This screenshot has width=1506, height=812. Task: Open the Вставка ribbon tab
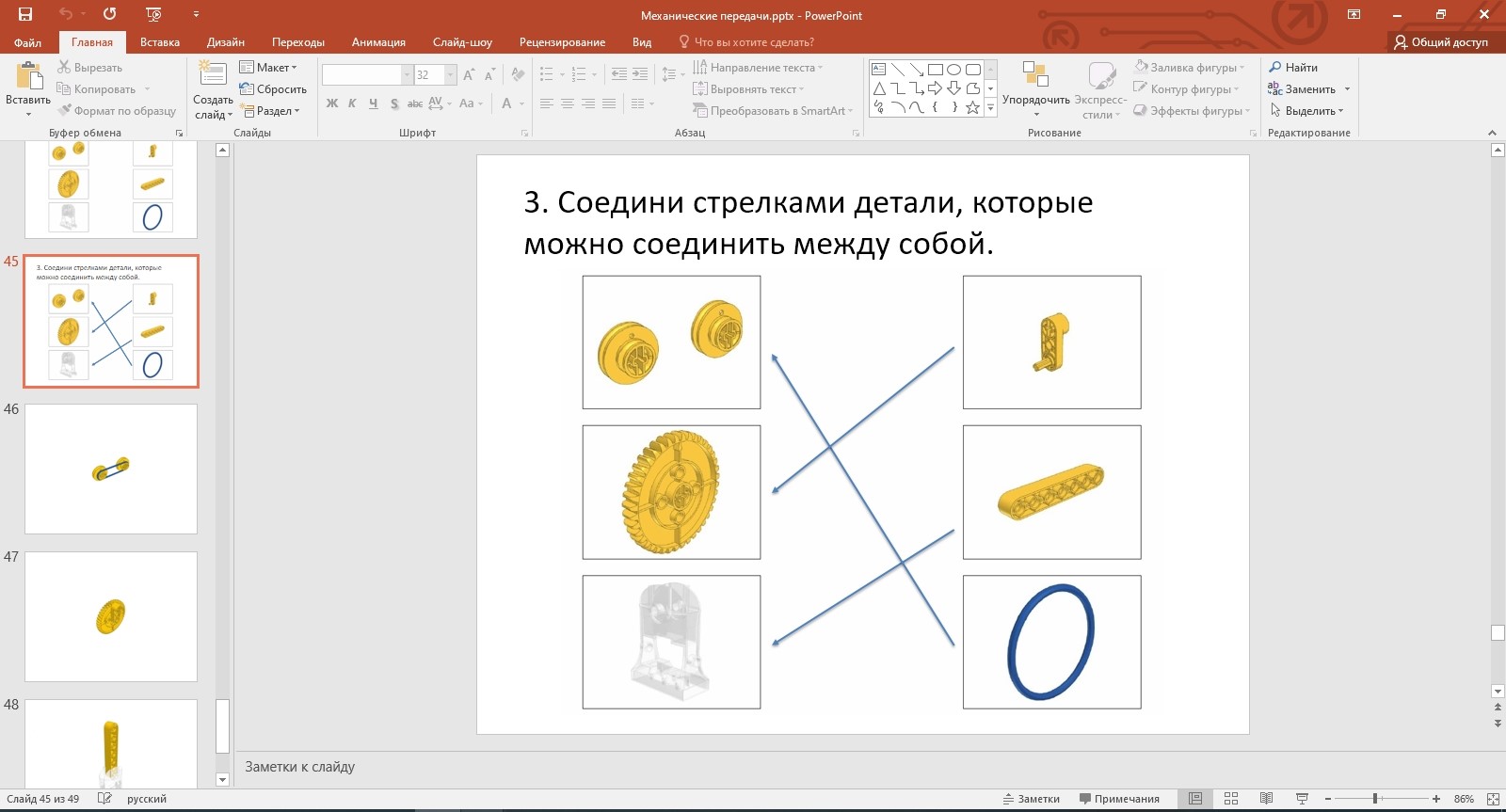tap(159, 42)
